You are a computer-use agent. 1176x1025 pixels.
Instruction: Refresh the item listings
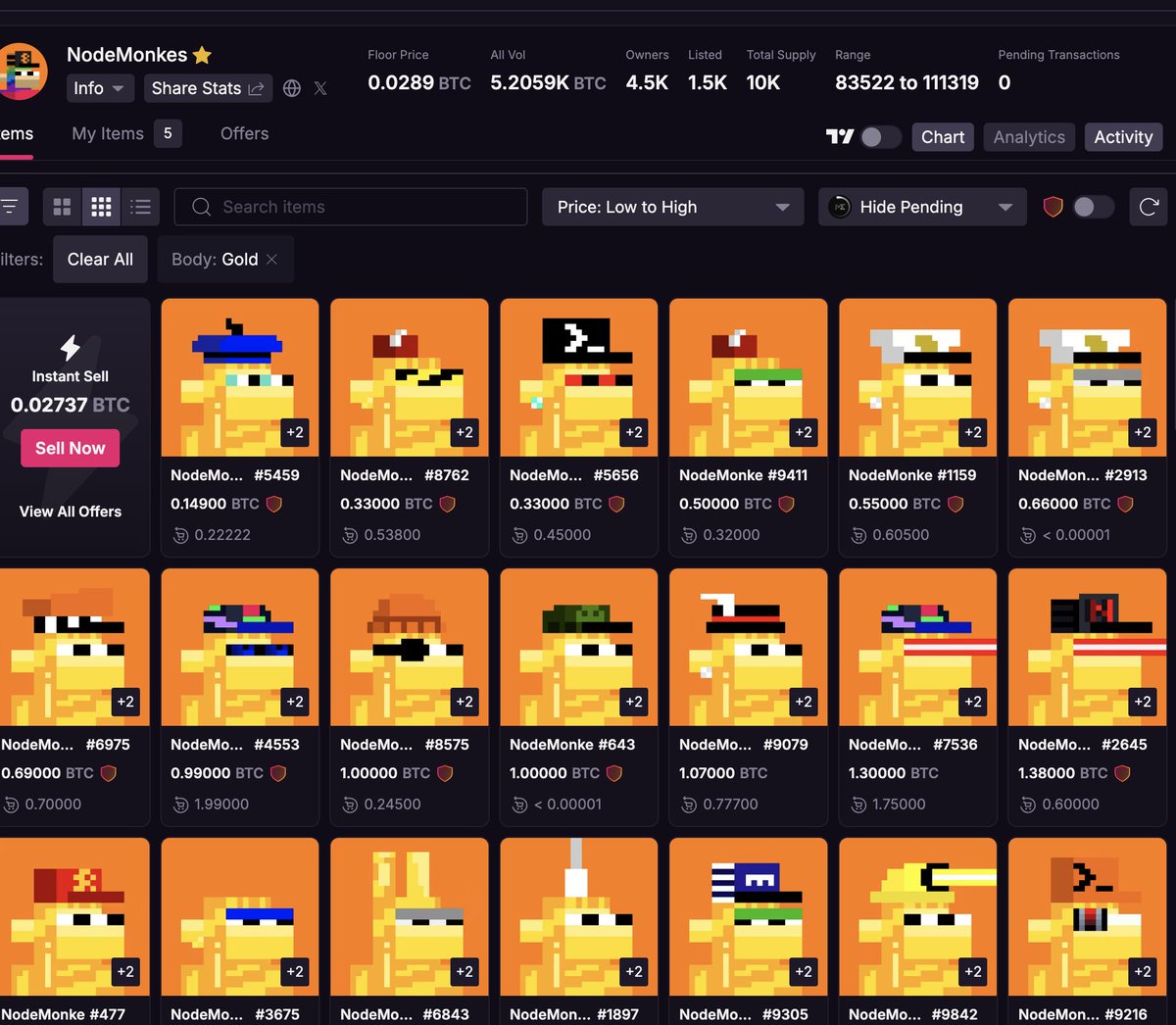(1149, 207)
